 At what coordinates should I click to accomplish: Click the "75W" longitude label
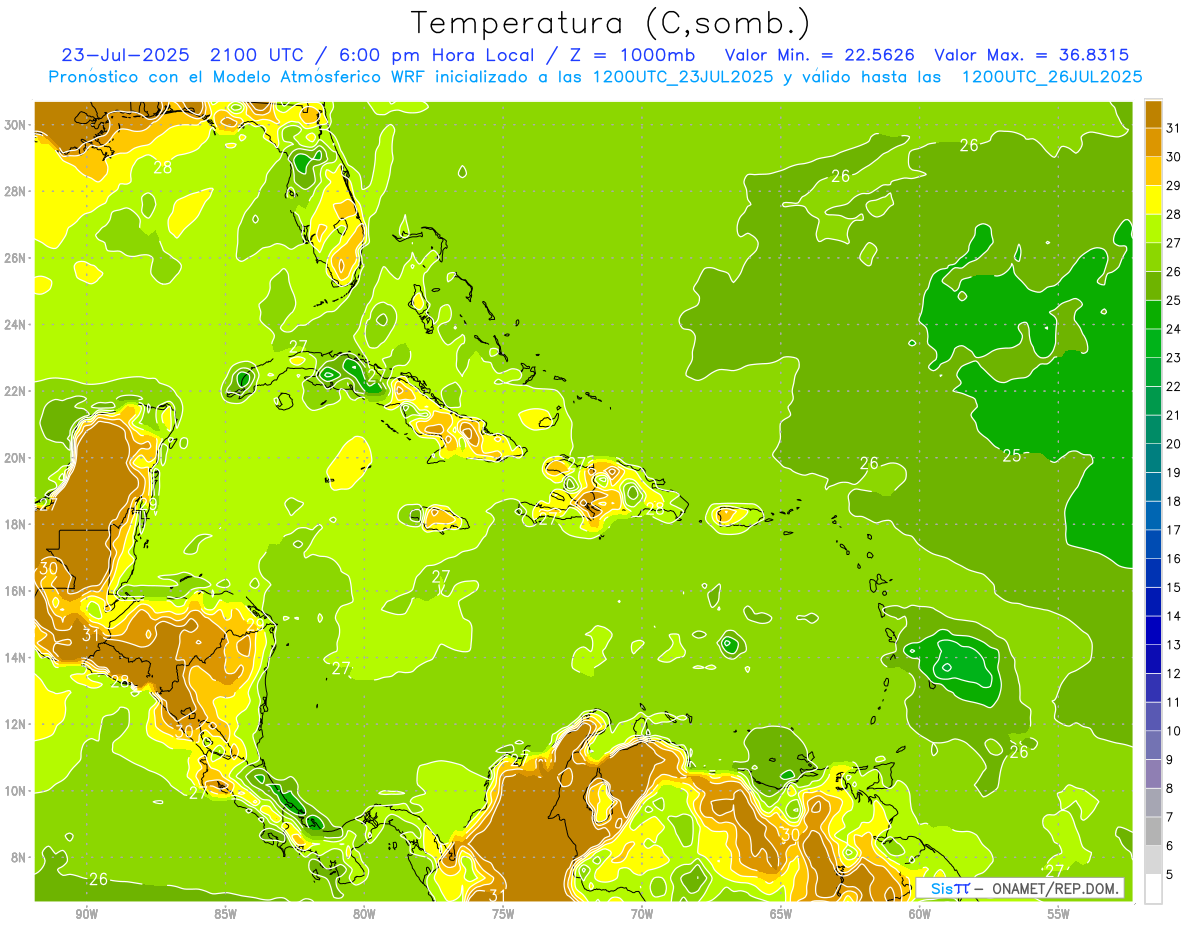[x=503, y=914]
